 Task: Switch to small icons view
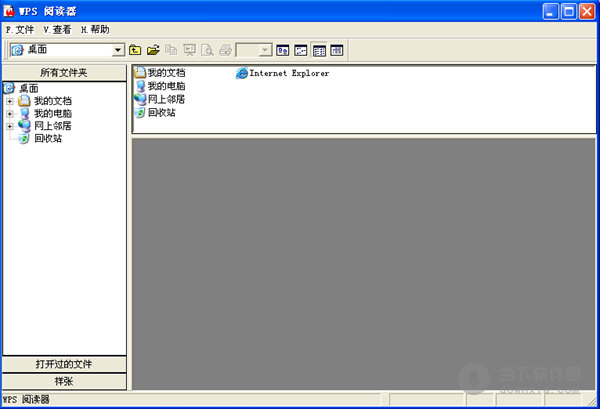301,50
